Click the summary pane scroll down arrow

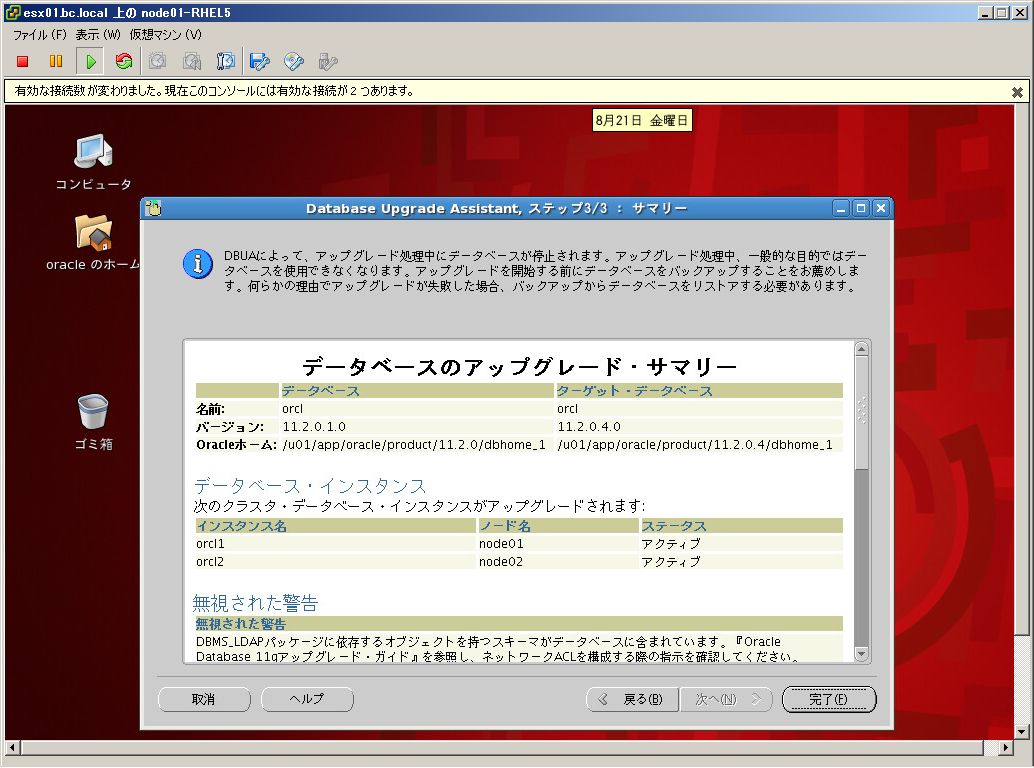point(861,654)
